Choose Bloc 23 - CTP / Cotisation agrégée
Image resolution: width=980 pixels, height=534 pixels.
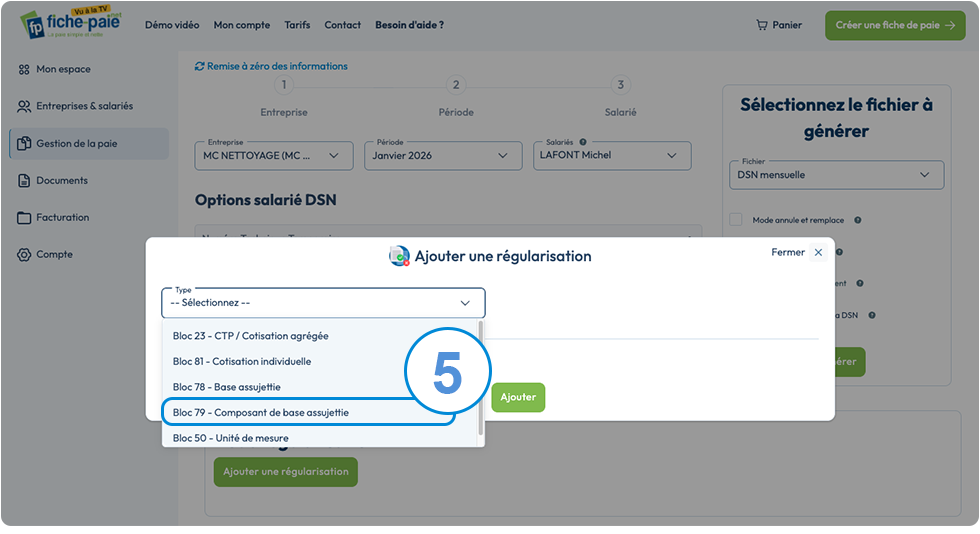click(x=251, y=336)
